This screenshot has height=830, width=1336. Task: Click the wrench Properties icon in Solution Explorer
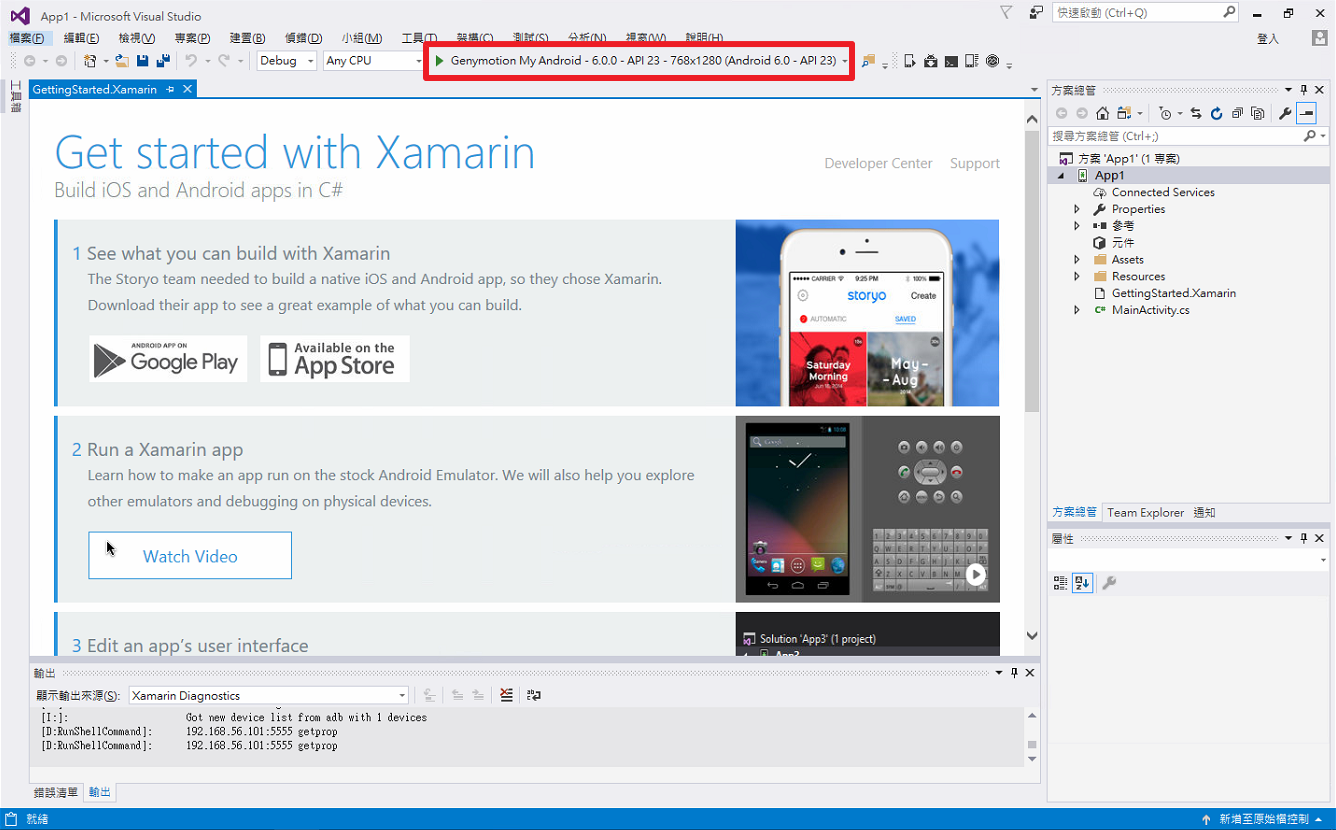coord(1285,113)
